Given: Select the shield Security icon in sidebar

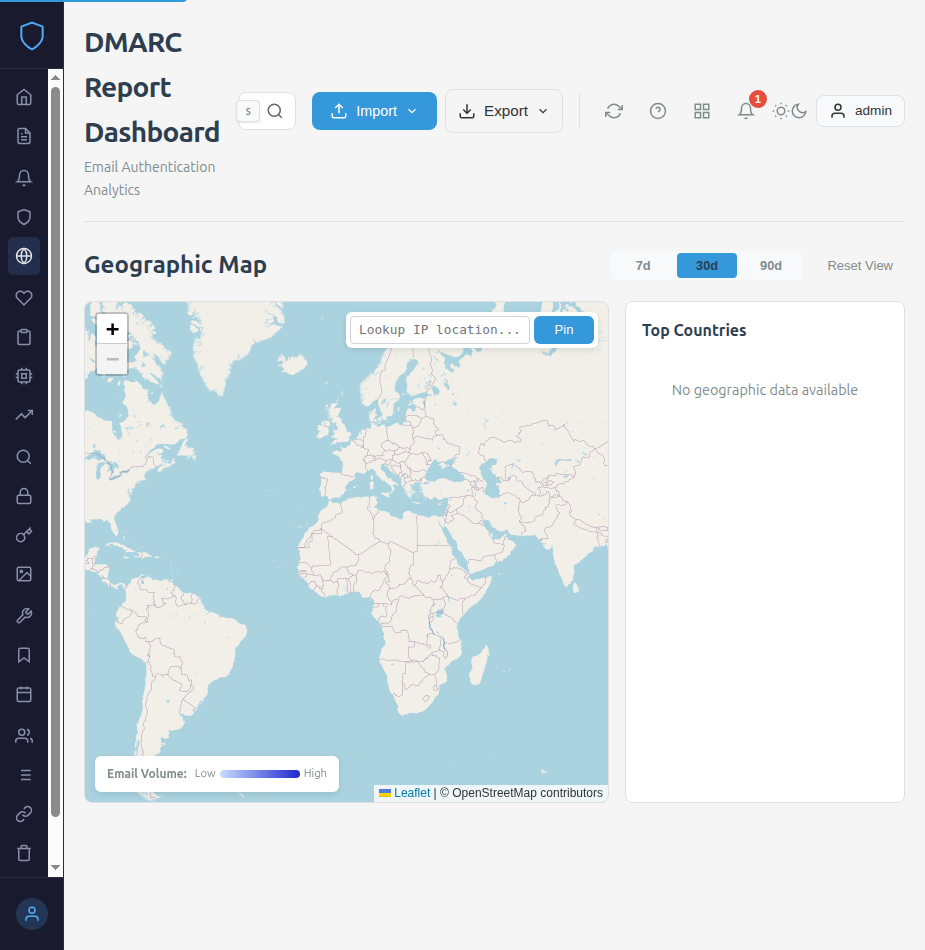Looking at the screenshot, I should pos(24,216).
